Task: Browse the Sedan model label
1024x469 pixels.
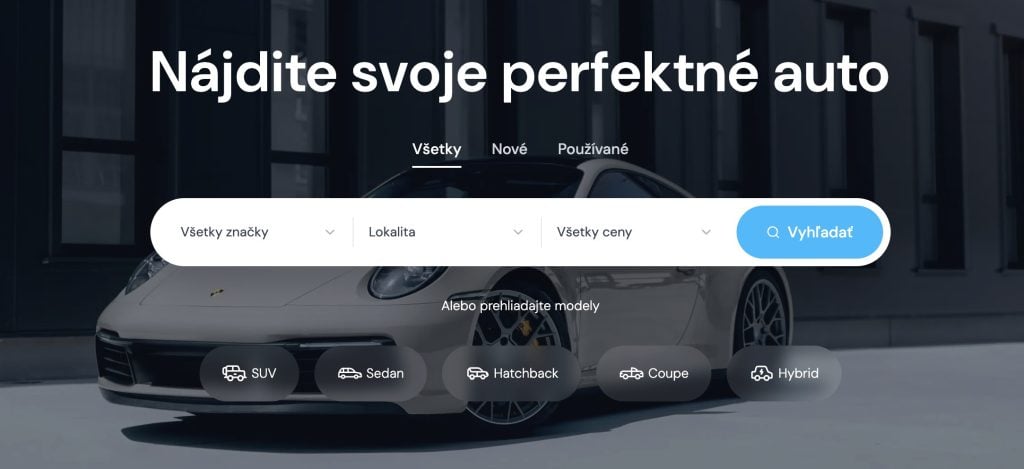Action: [385, 374]
